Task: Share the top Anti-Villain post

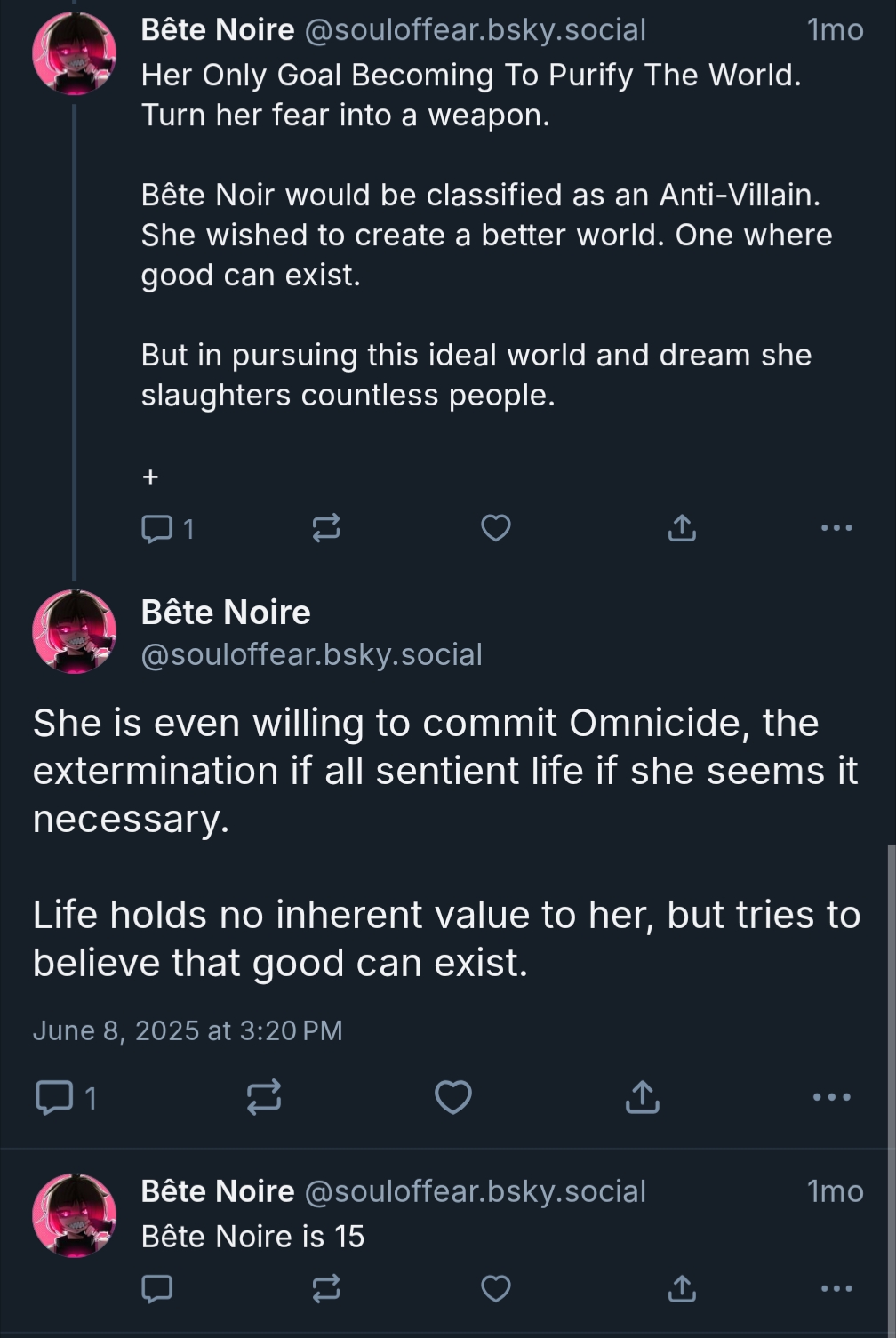Action: [x=682, y=528]
